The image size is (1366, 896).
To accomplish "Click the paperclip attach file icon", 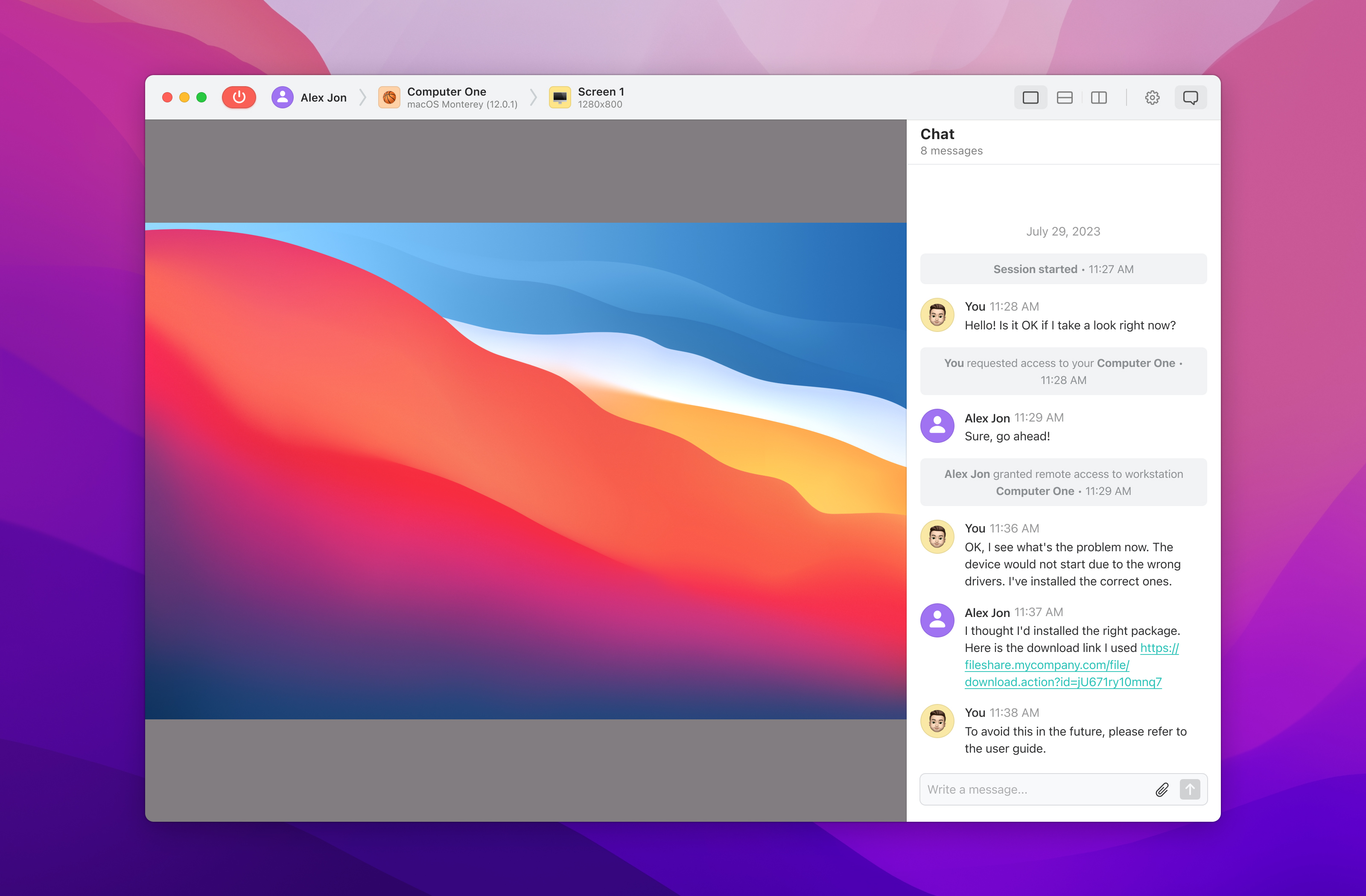I will coord(1162,789).
